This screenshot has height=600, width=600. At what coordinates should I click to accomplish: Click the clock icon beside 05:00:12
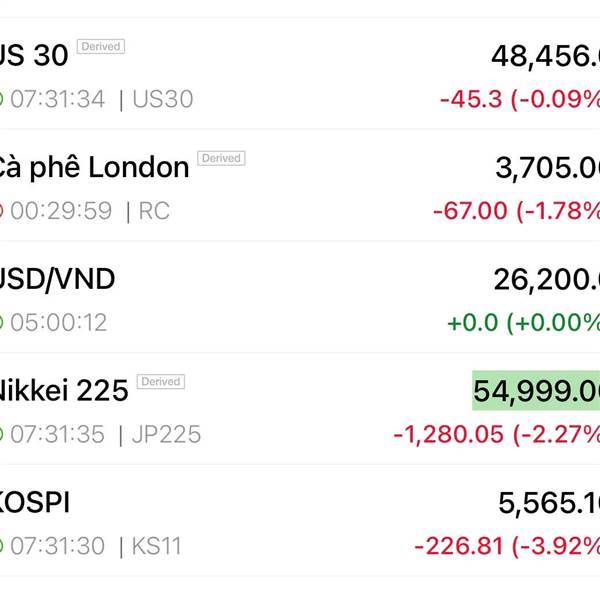coord(2,323)
